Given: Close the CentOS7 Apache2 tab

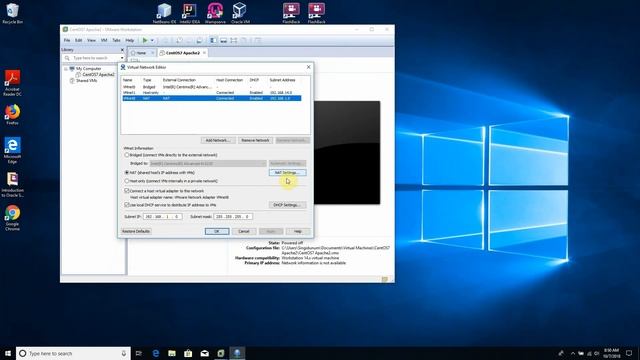Looking at the screenshot, I should [x=204, y=53].
